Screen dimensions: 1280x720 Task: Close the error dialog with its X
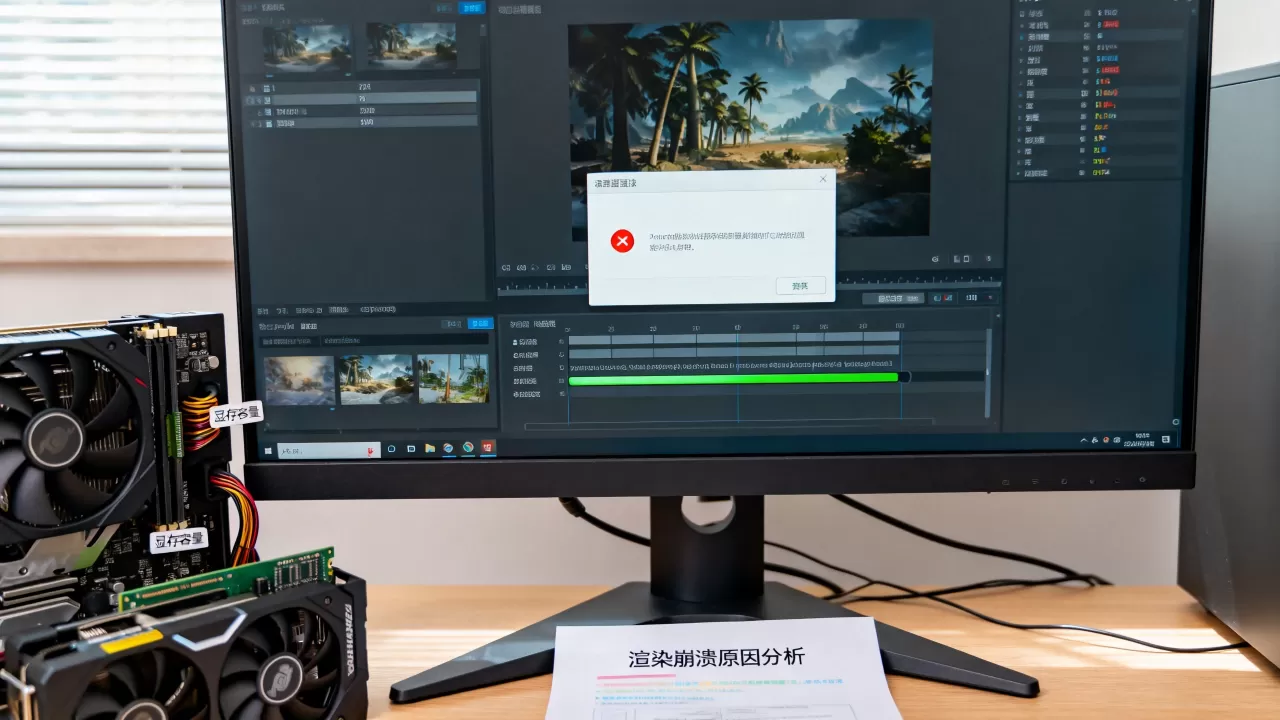tap(823, 179)
